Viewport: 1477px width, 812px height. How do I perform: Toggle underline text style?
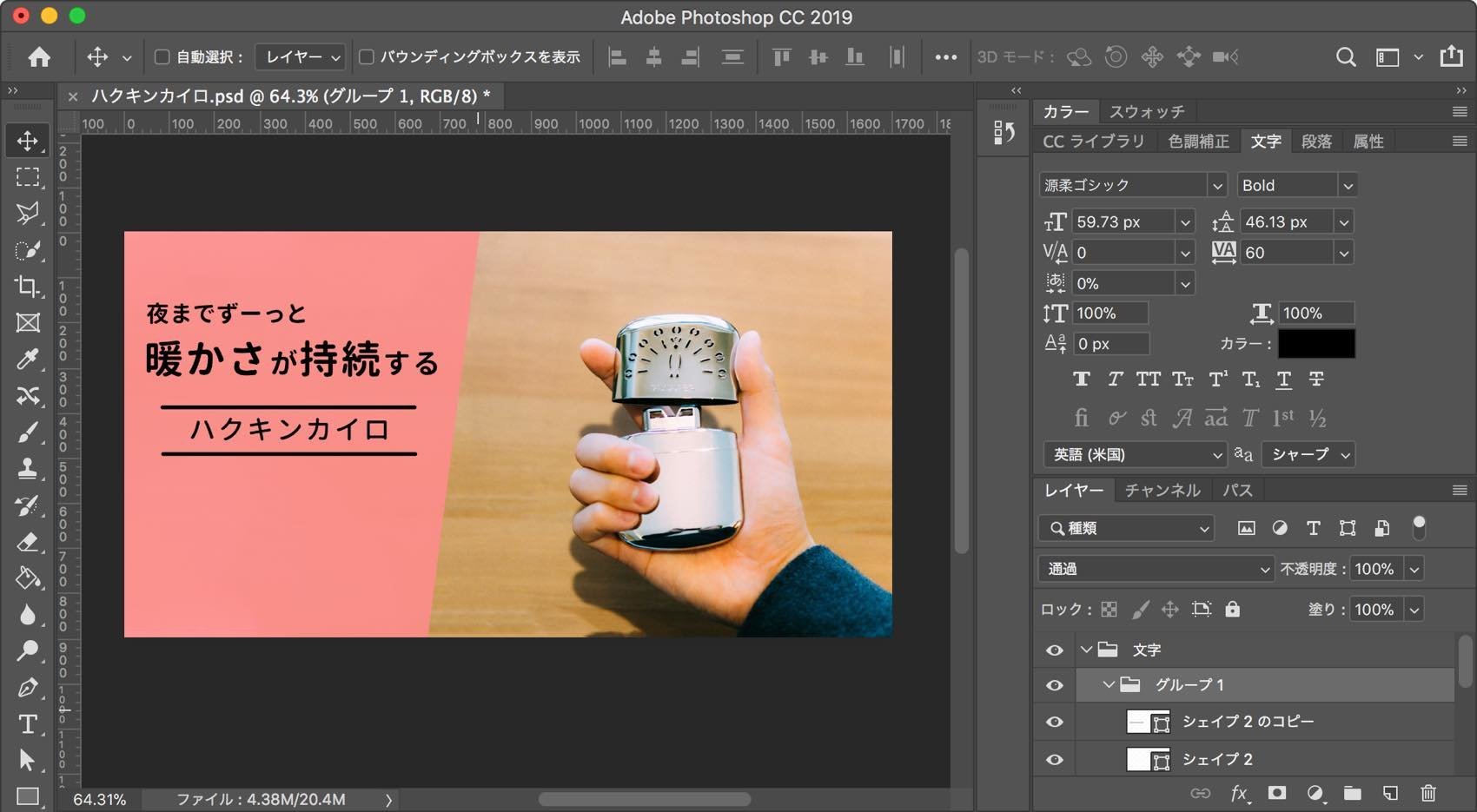coord(1283,379)
